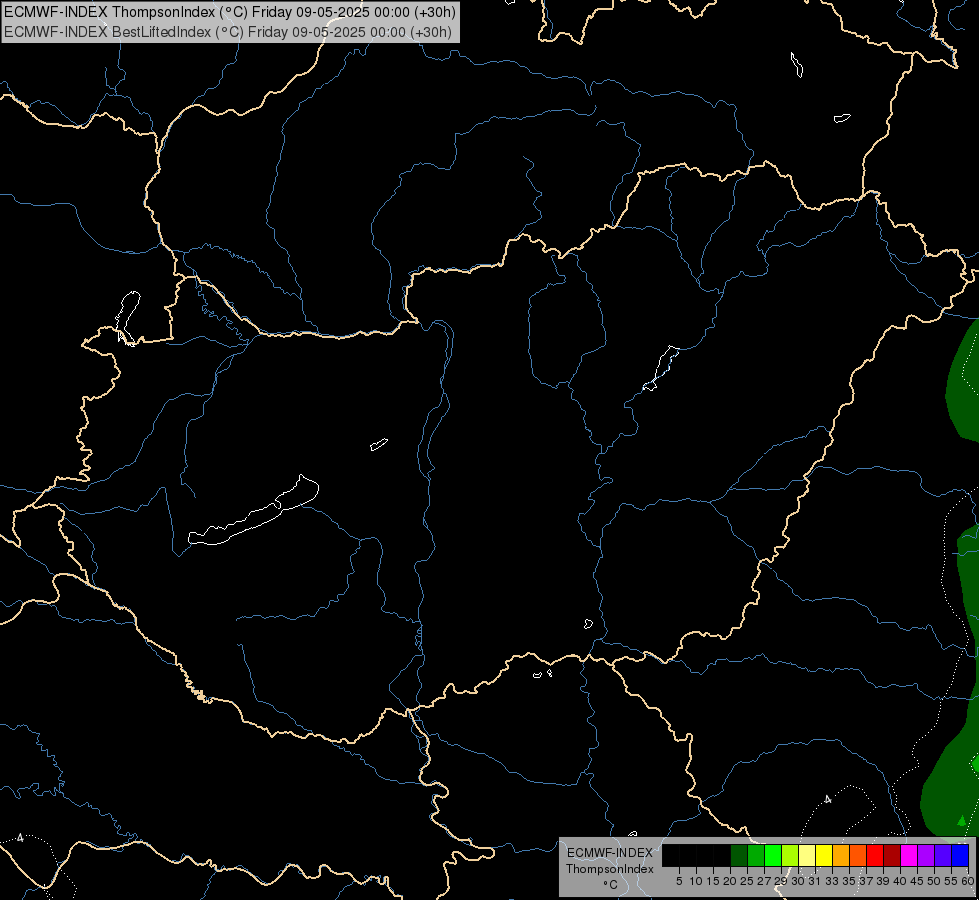The height and width of the screenshot is (900, 979).
Task: Click the °C unit label in the legend
Action: point(610,884)
